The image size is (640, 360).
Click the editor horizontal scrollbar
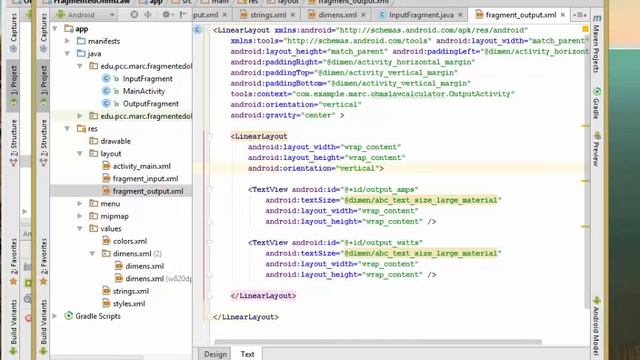coord(378,342)
